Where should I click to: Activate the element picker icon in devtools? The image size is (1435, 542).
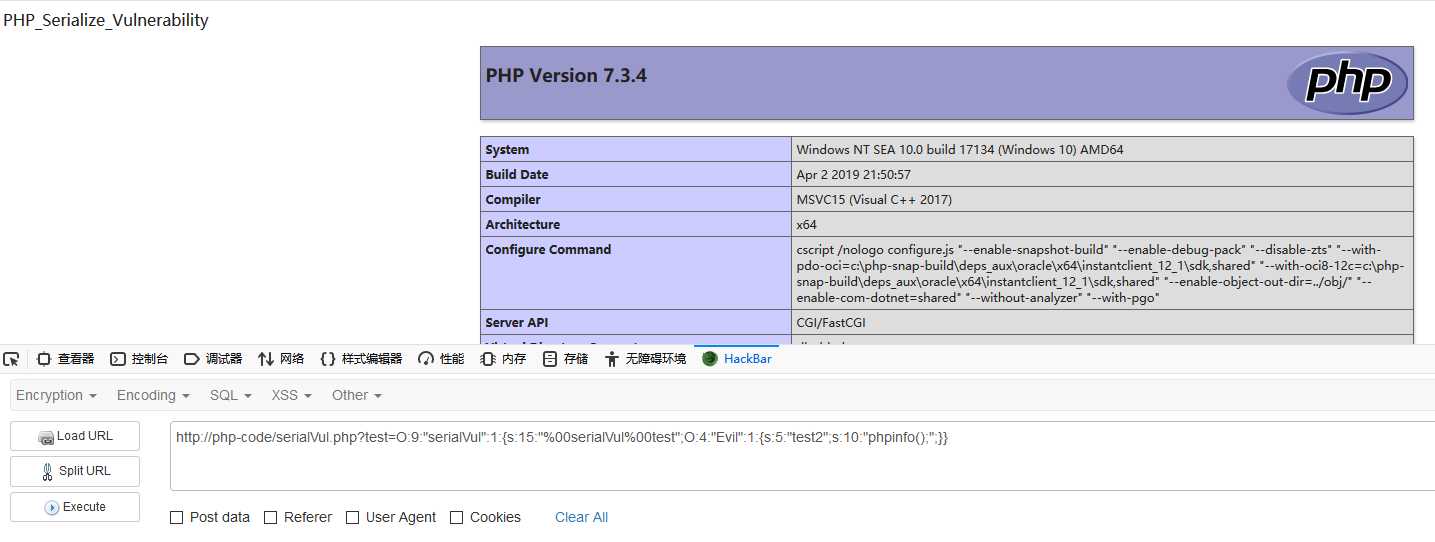[11, 359]
